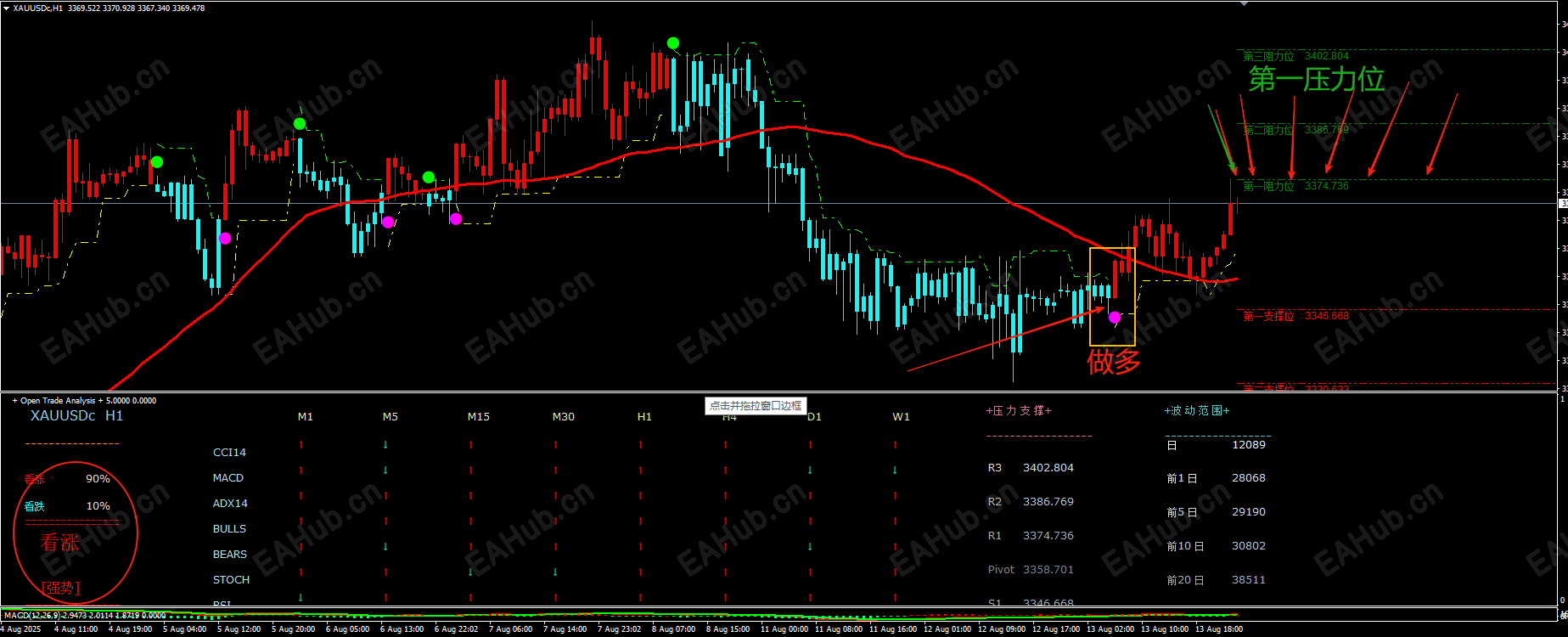
Task: Select the CCI14 up arrow under W1
Action: [x=895, y=444]
